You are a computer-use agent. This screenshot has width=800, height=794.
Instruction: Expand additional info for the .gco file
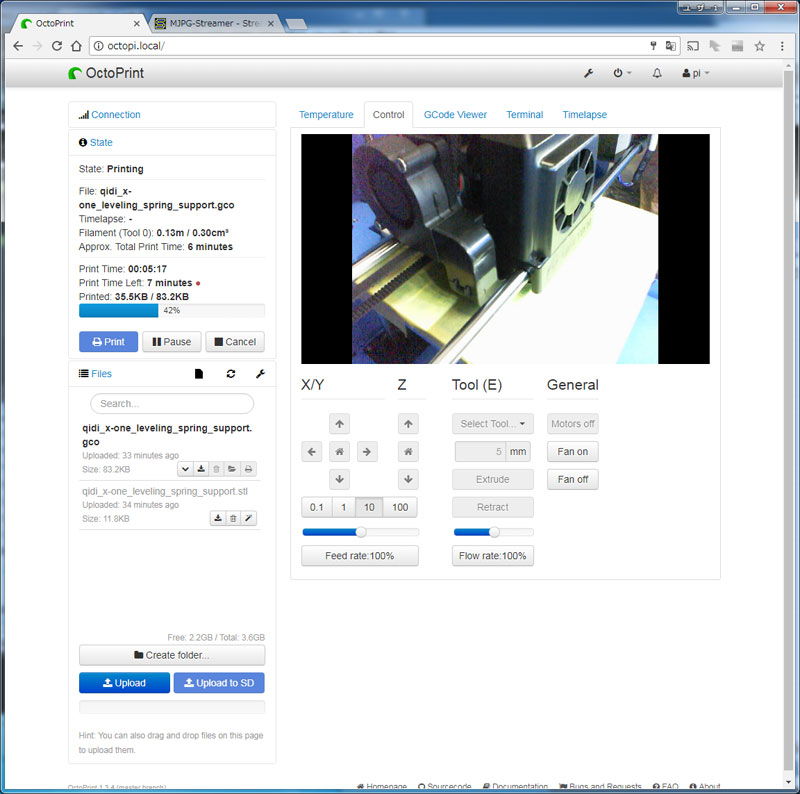pos(185,469)
